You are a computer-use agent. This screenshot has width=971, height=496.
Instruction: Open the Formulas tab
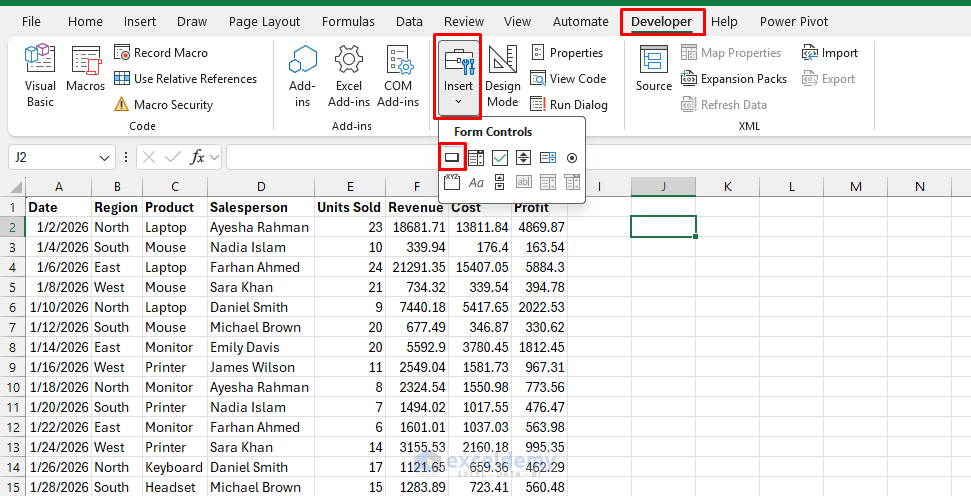[x=348, y=22]
